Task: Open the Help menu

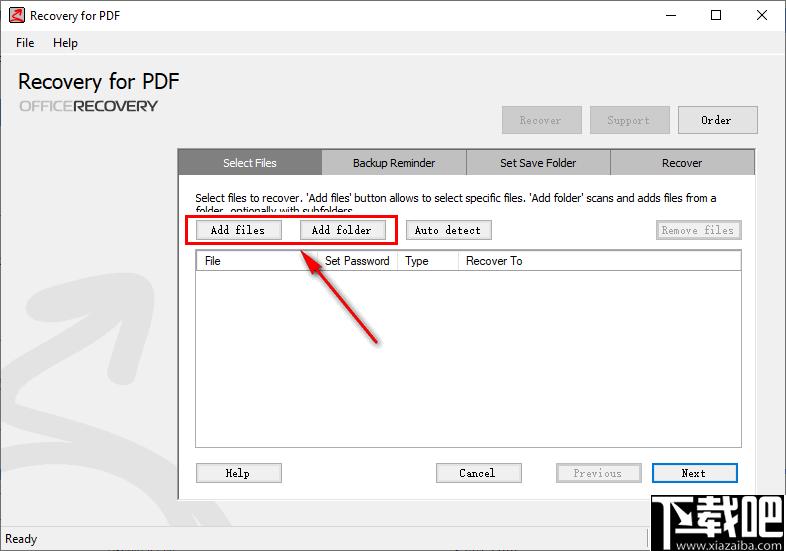Action: tap(65, 43)
